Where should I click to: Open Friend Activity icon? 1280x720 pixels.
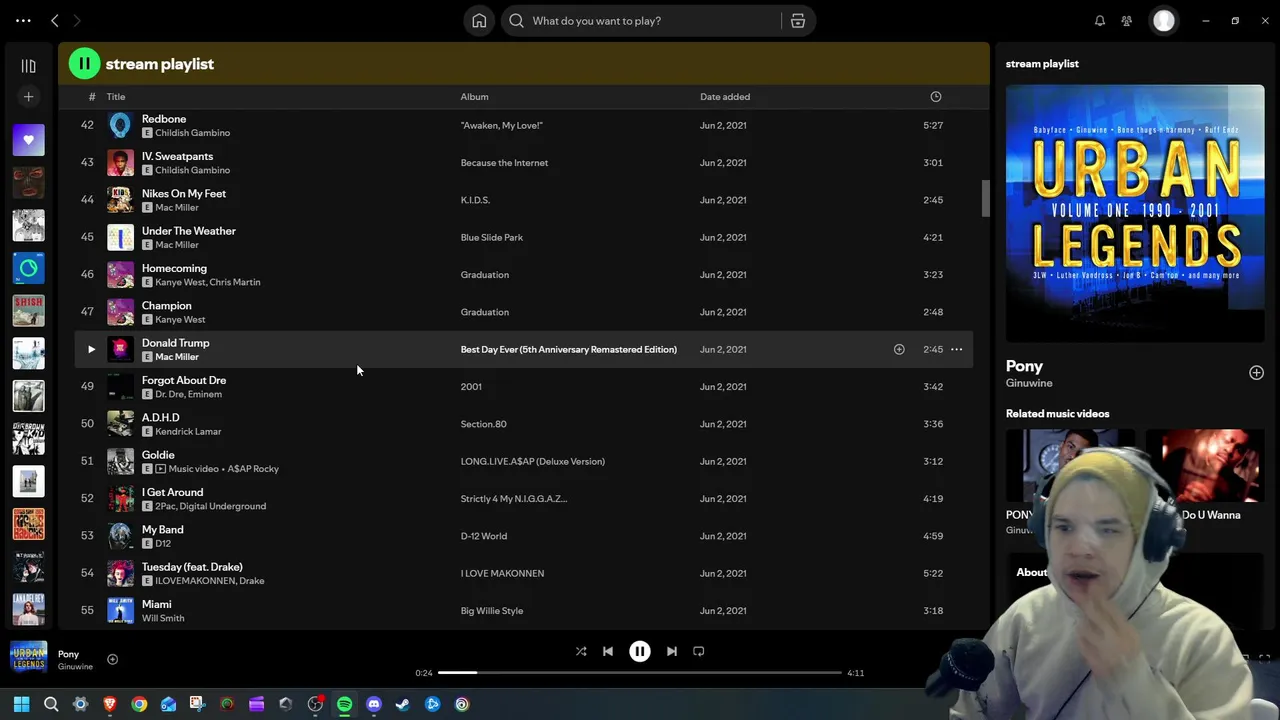click(1127, 21)
